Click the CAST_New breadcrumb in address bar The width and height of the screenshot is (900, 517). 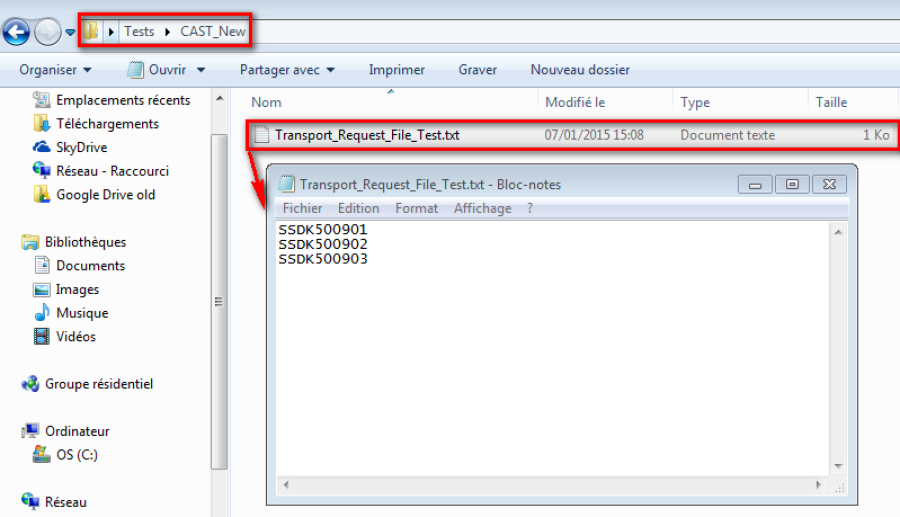[x=213, y=32]
